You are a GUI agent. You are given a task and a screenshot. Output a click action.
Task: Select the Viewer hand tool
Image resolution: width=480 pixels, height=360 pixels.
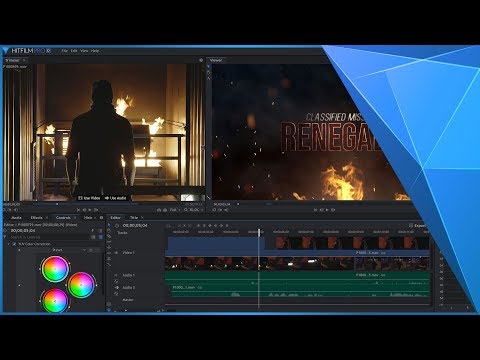[x=209, y=72]
